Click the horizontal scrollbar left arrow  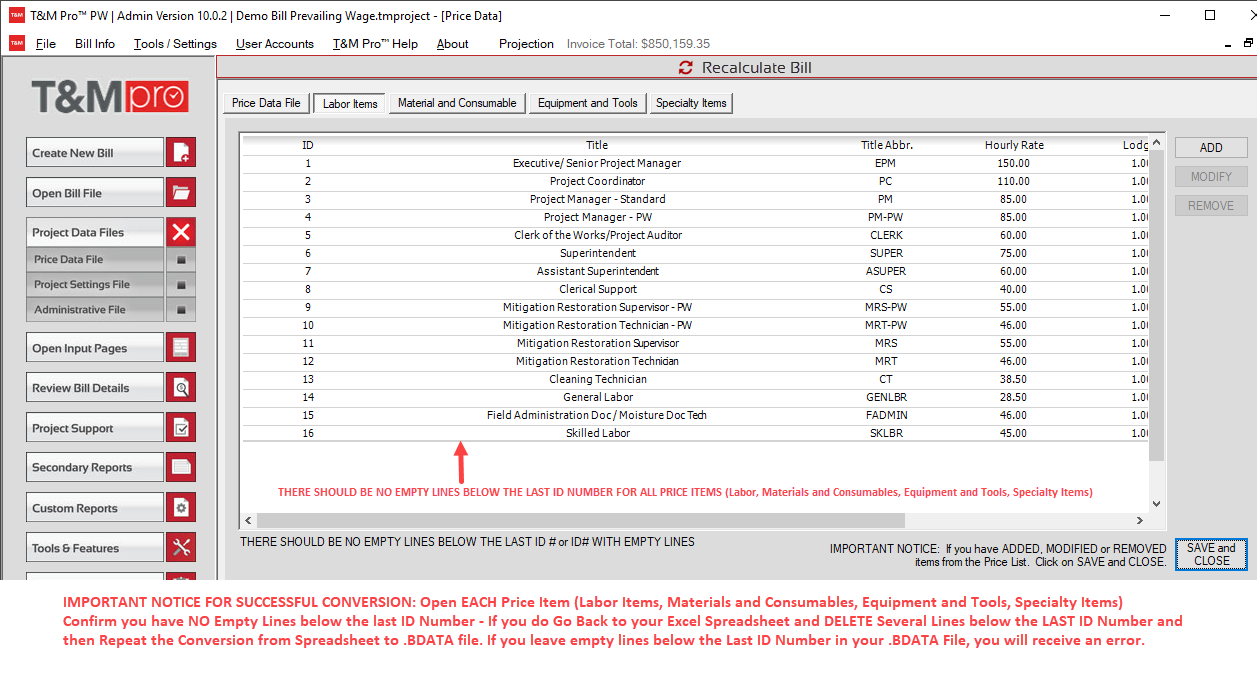pyautogui.click(x=250, y=521)
